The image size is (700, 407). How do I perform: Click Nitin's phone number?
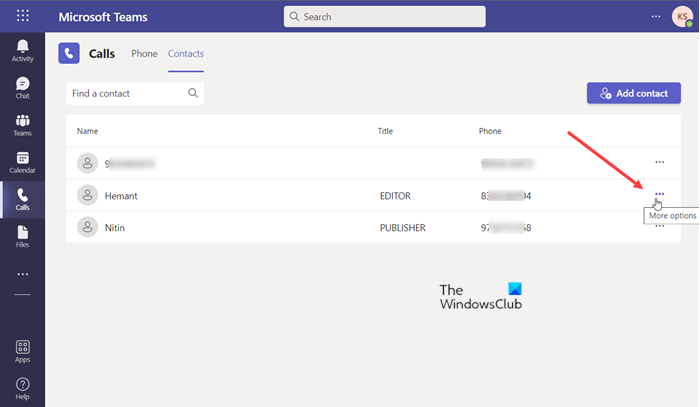point(506,228)
